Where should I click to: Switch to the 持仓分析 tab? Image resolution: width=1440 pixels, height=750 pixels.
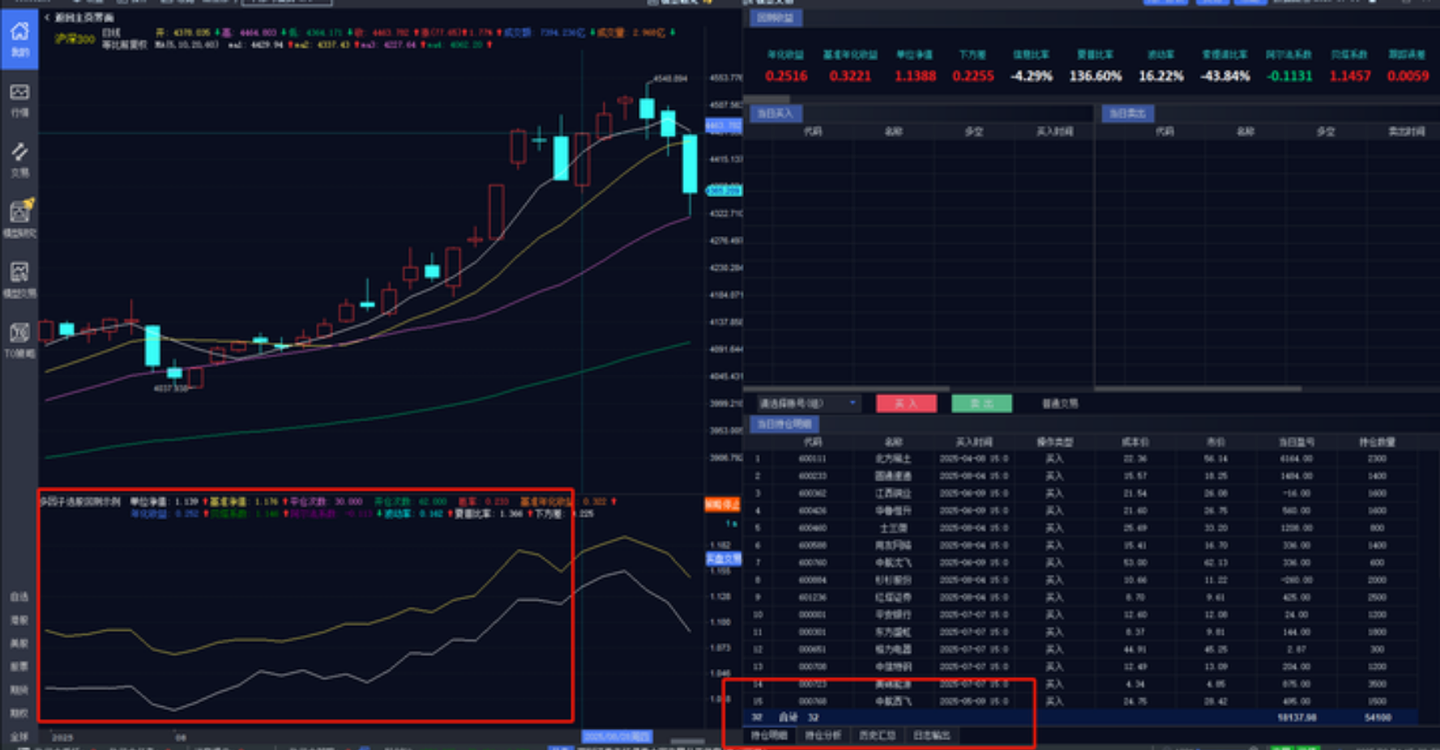click(x=823, y=736)
